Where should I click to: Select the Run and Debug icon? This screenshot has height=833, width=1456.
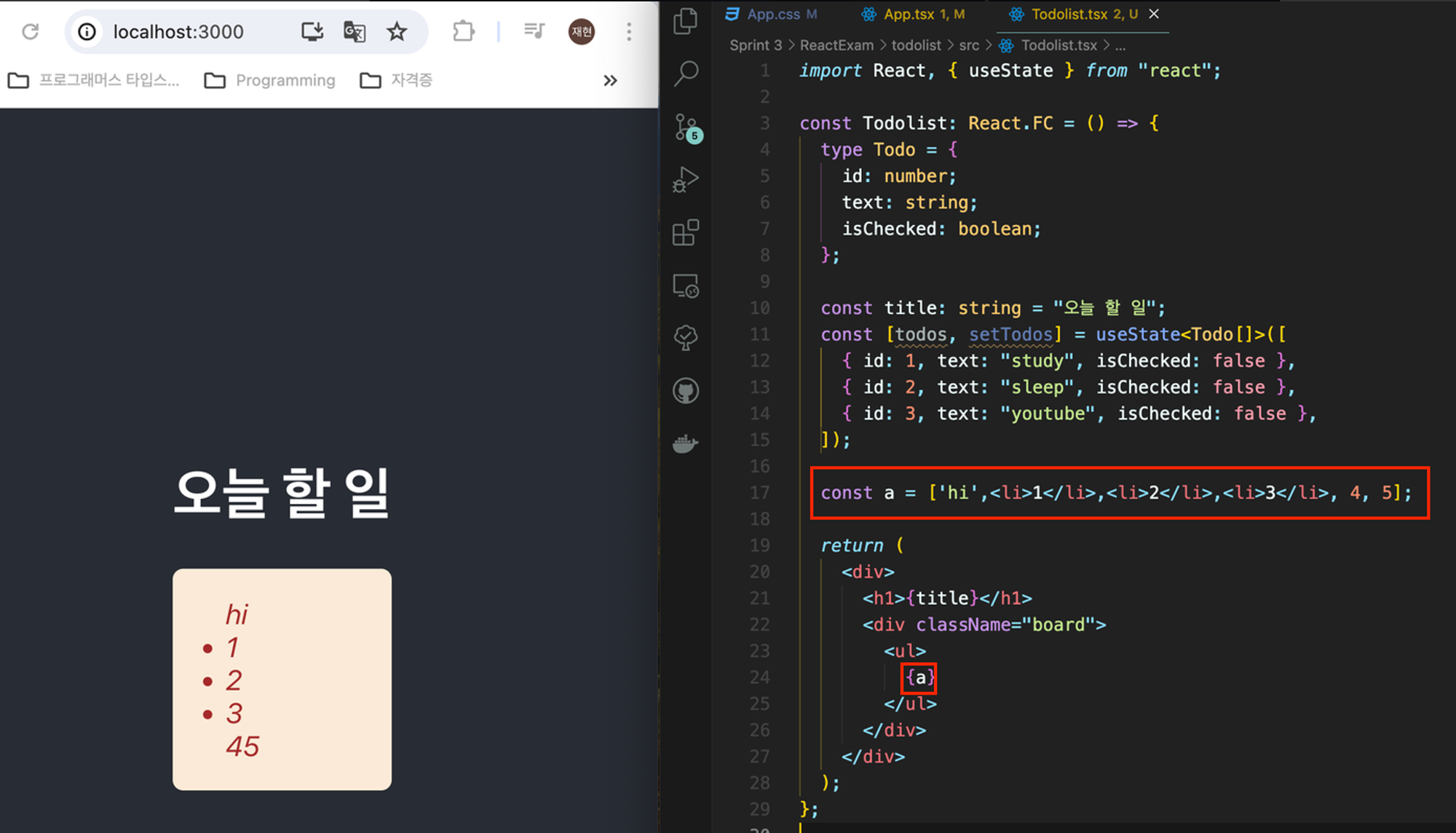pyautogui.click(x=685, y=178)
